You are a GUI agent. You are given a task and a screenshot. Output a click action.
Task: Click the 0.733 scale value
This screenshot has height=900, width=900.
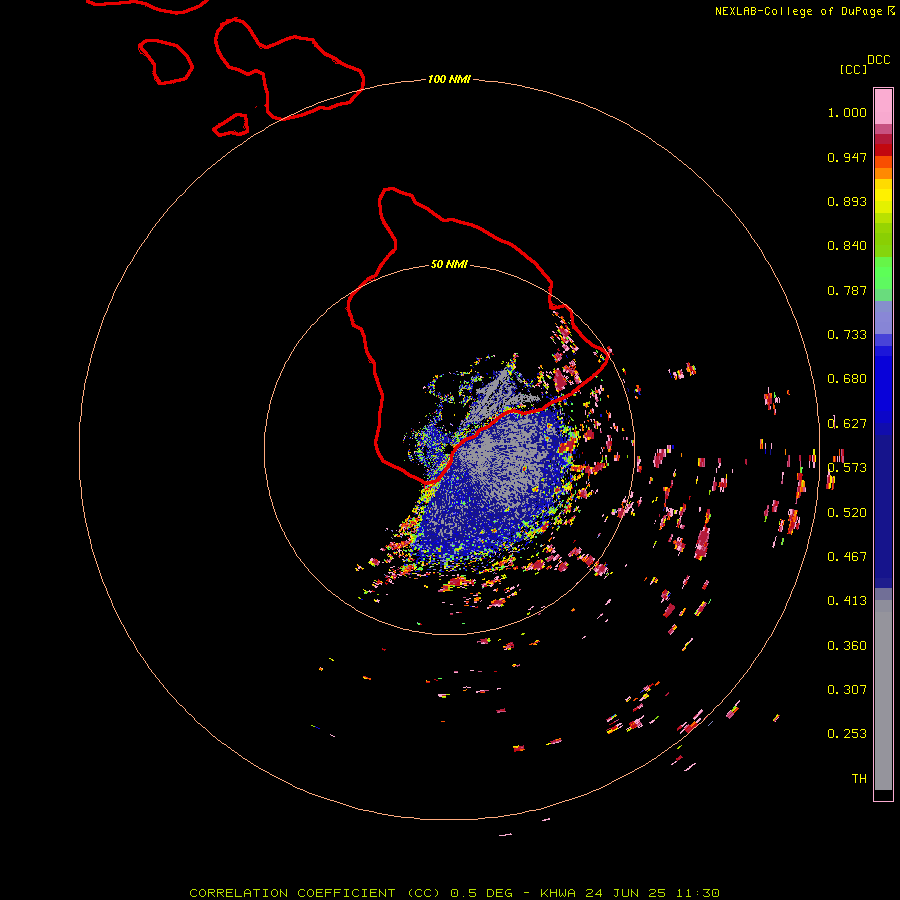tap(847, 335)
